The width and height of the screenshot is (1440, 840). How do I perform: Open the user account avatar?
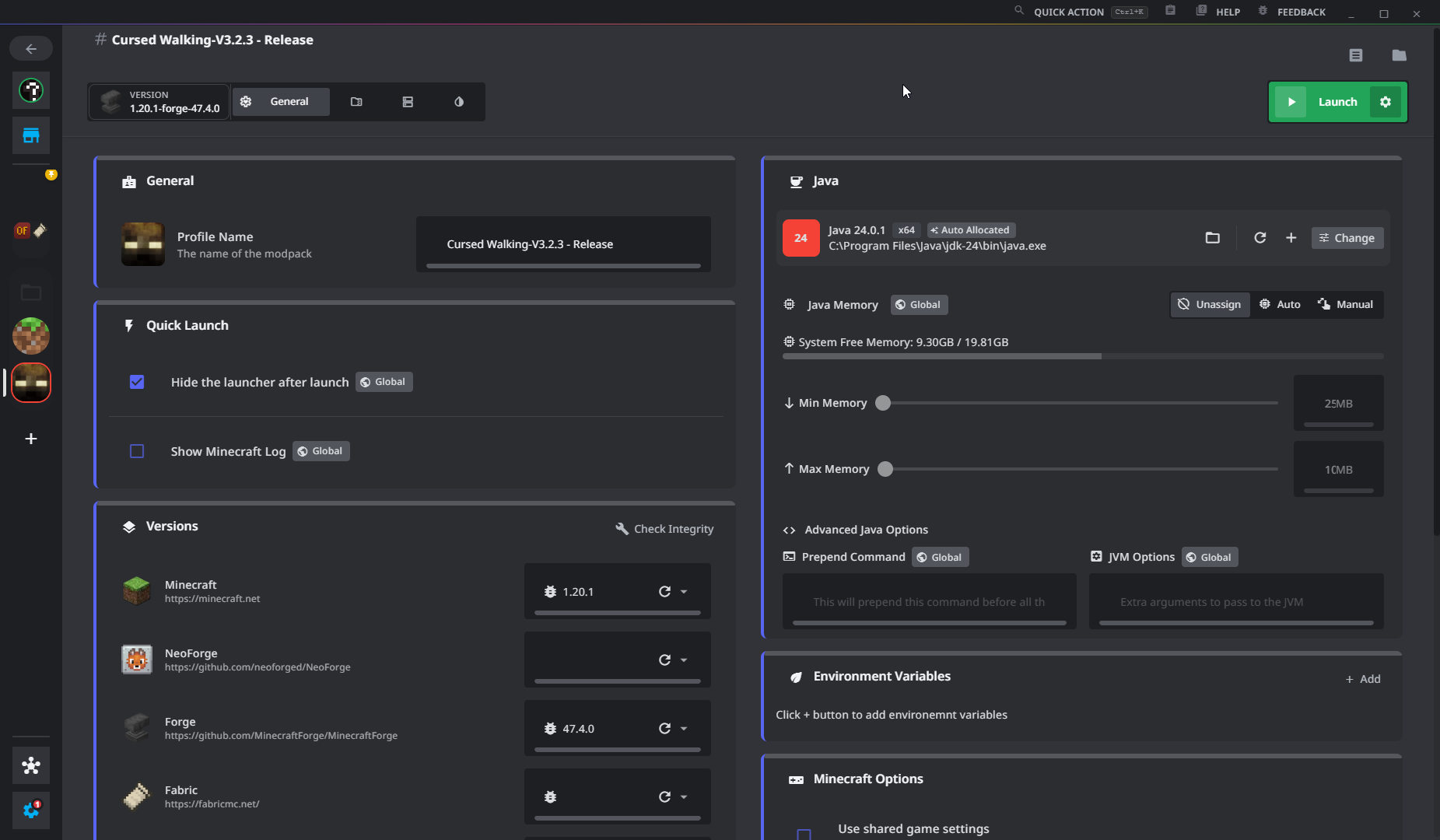point(31,91)
